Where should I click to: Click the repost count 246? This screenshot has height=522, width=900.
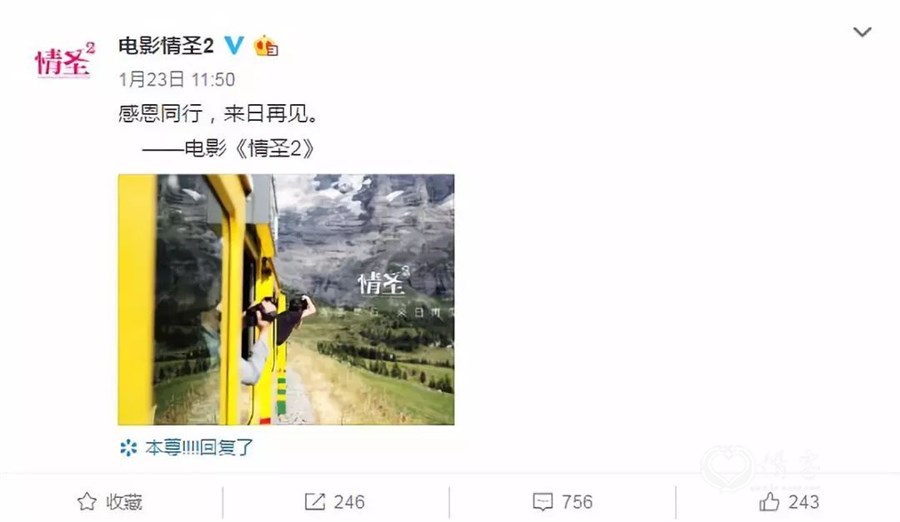350,502
